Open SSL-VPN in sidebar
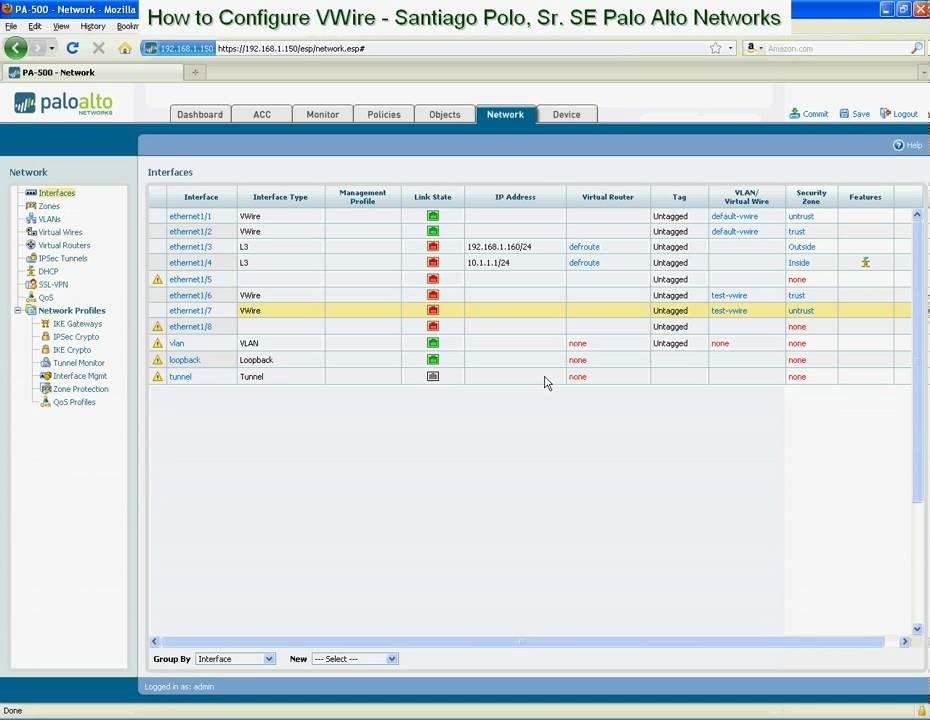The width and height of the screenshot is (930, 720). point(53,284)
